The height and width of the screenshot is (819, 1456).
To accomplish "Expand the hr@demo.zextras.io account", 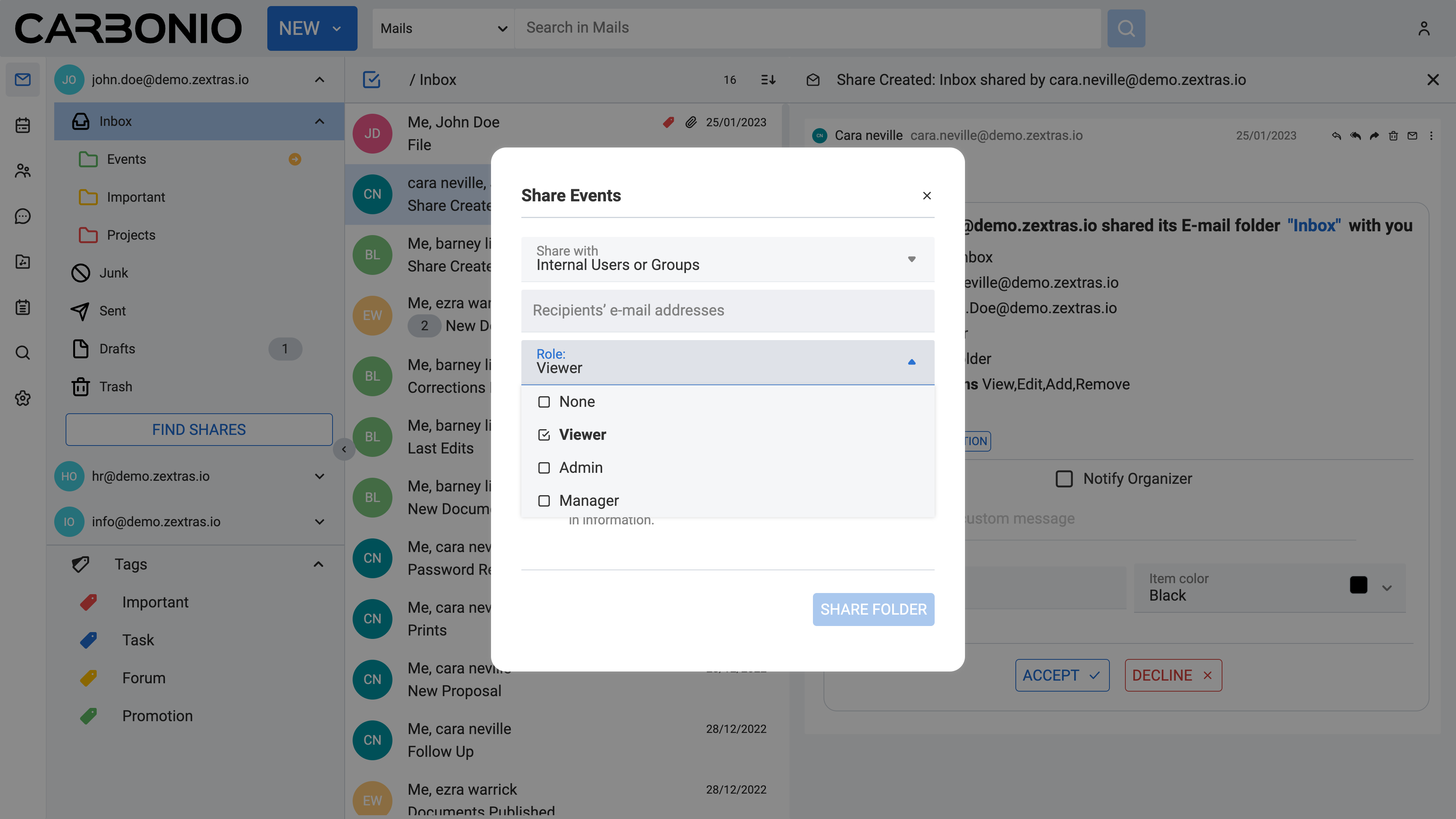I will (319, 476).
